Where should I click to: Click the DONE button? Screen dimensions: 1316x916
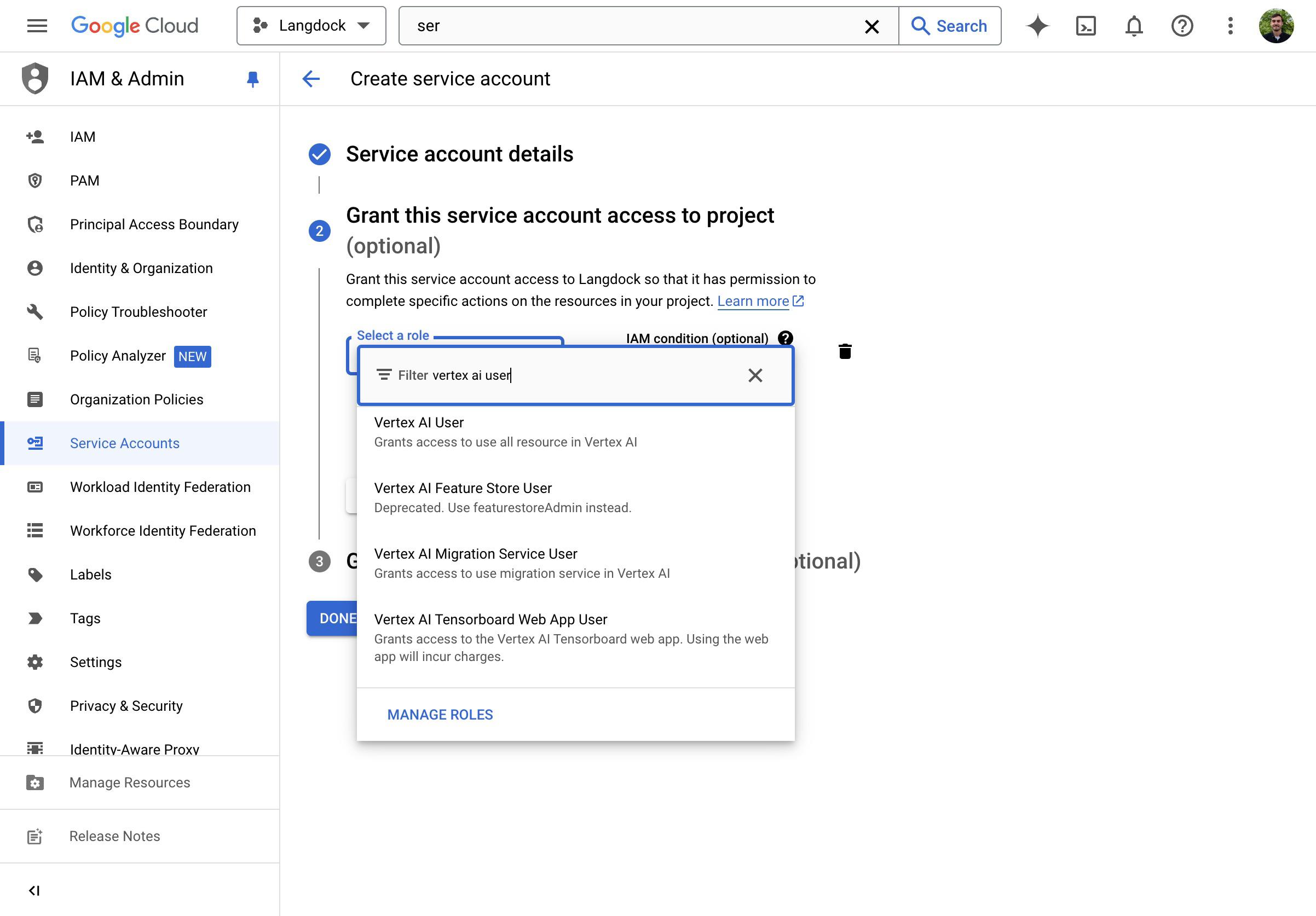tap(332, 619)
